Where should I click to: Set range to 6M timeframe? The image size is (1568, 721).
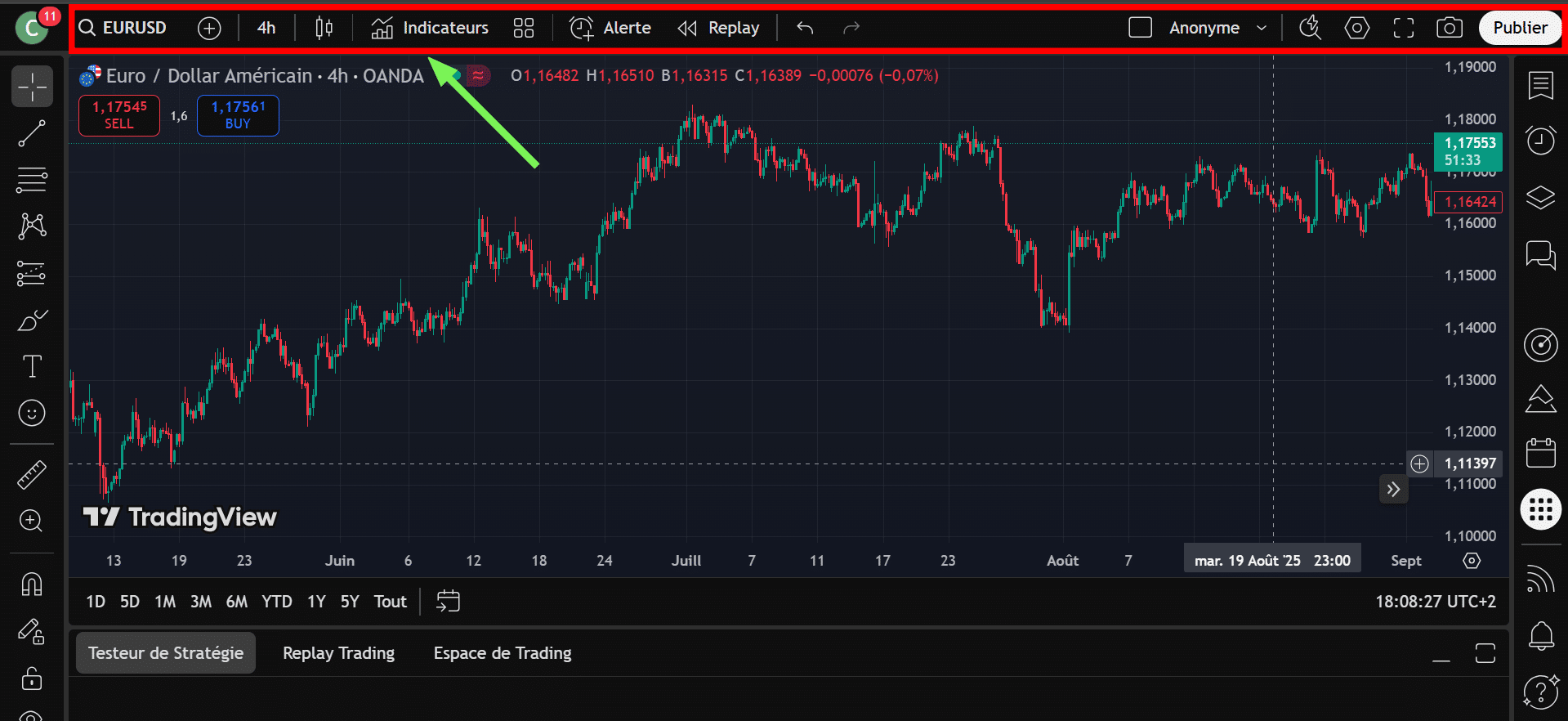pyautogui.click(x=236, y=602)
